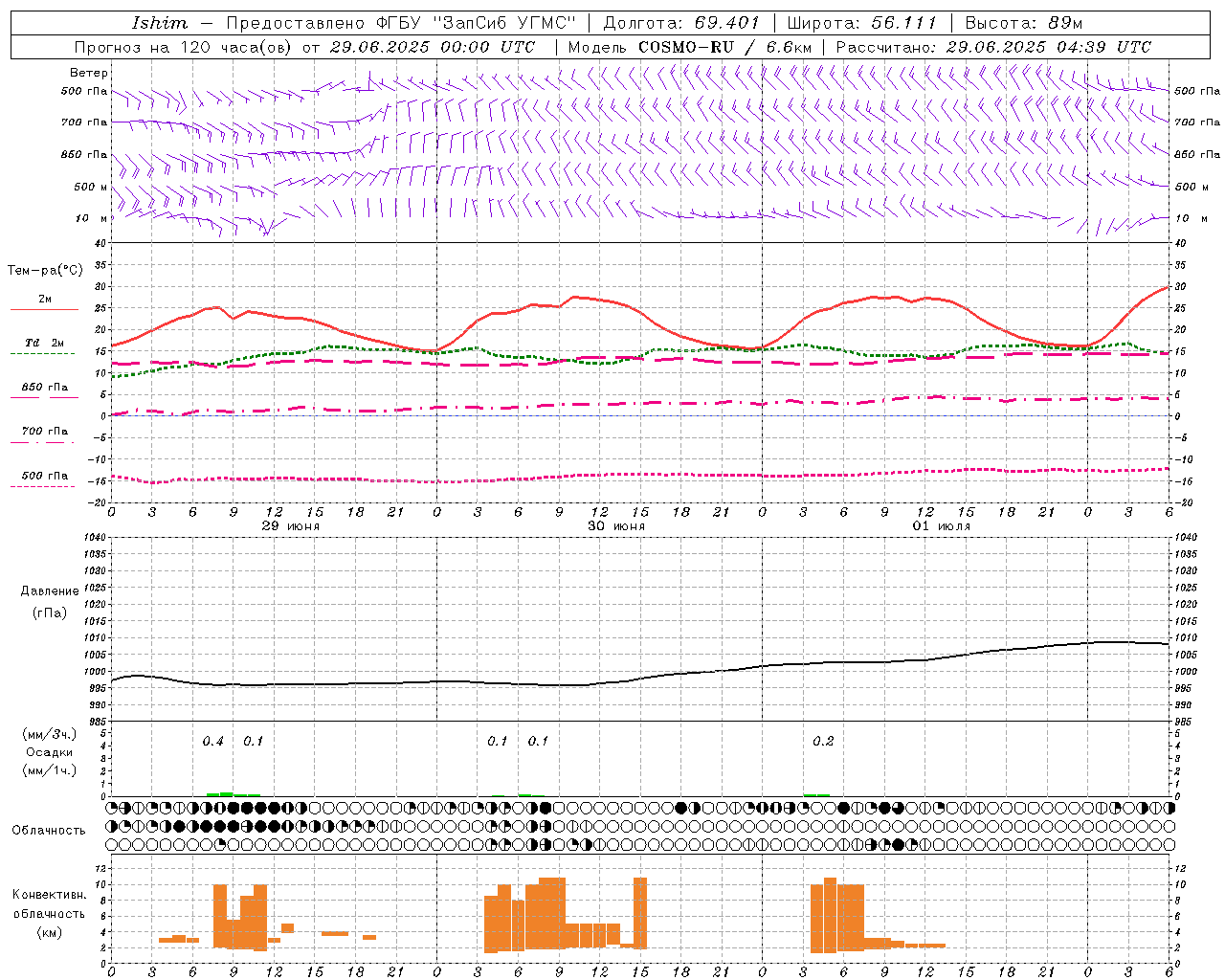Click the Давление (гПа) pressure label

click(50, 601)
